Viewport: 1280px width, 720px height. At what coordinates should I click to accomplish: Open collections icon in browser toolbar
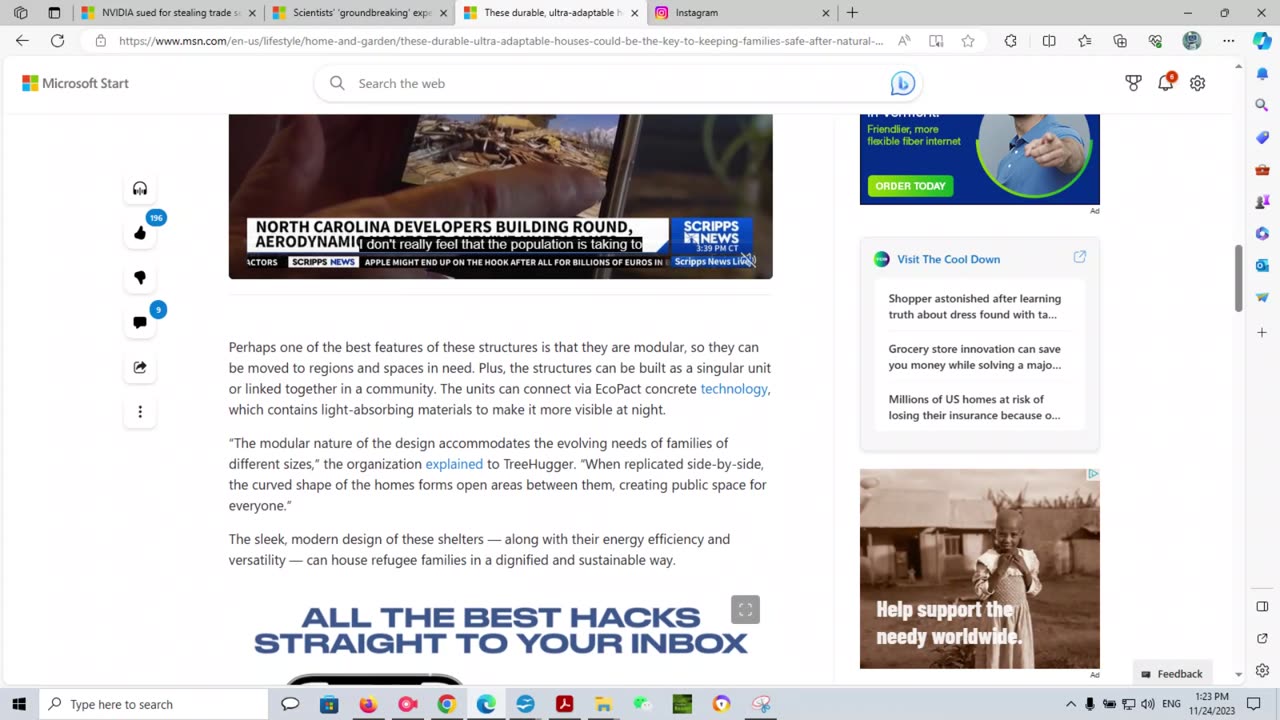pyautogui.click(x=1120, y=41)
